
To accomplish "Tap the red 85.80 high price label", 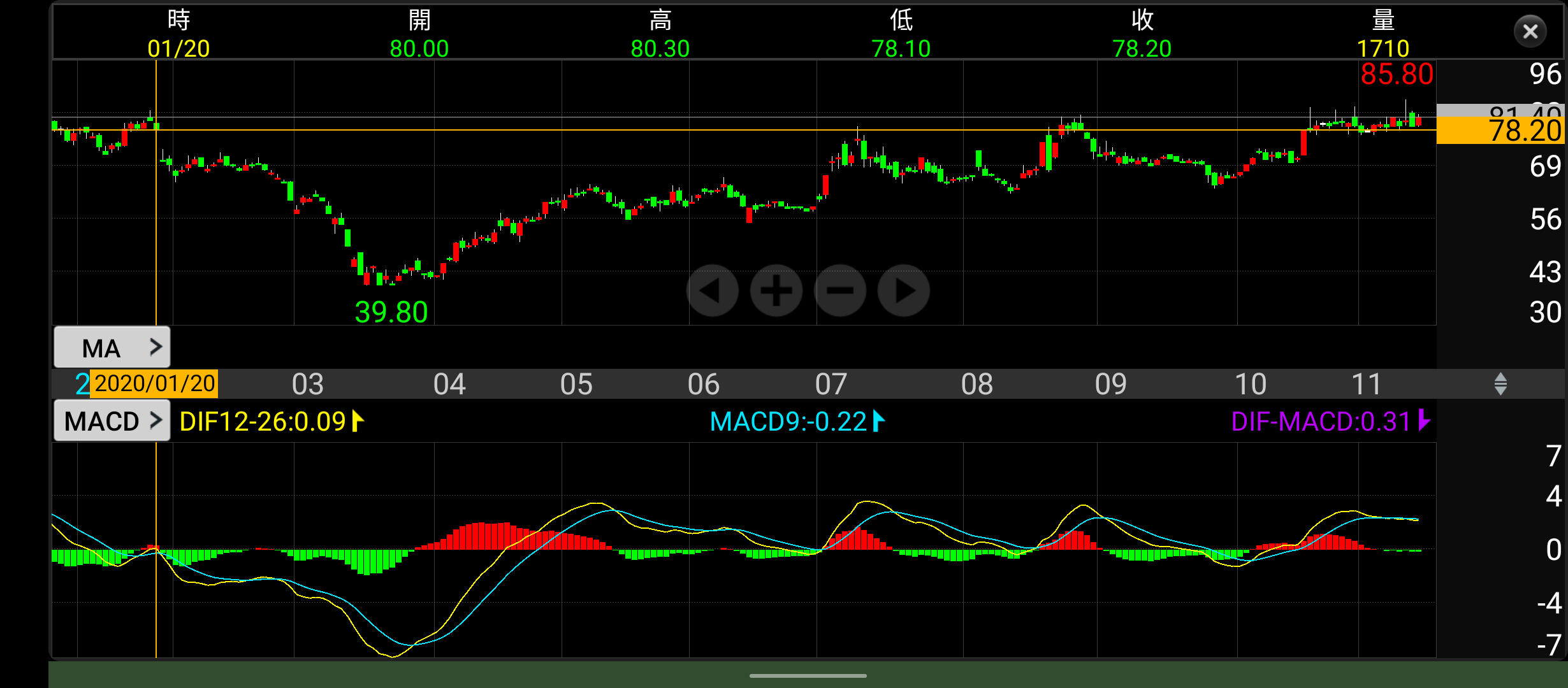I will [1396, 75].
